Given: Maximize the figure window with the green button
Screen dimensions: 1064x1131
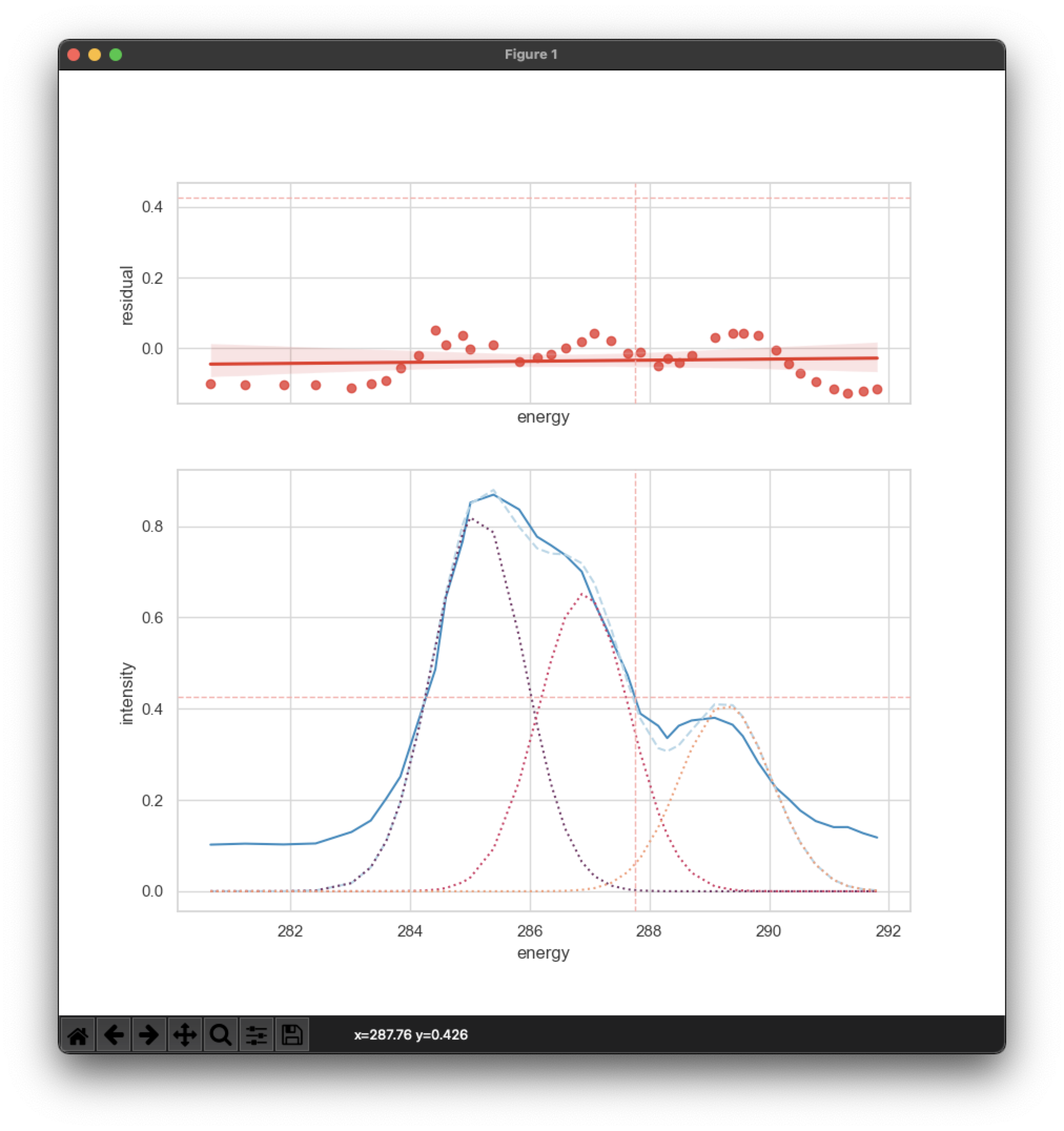Looking at the screenshot, I should (116, 55).
